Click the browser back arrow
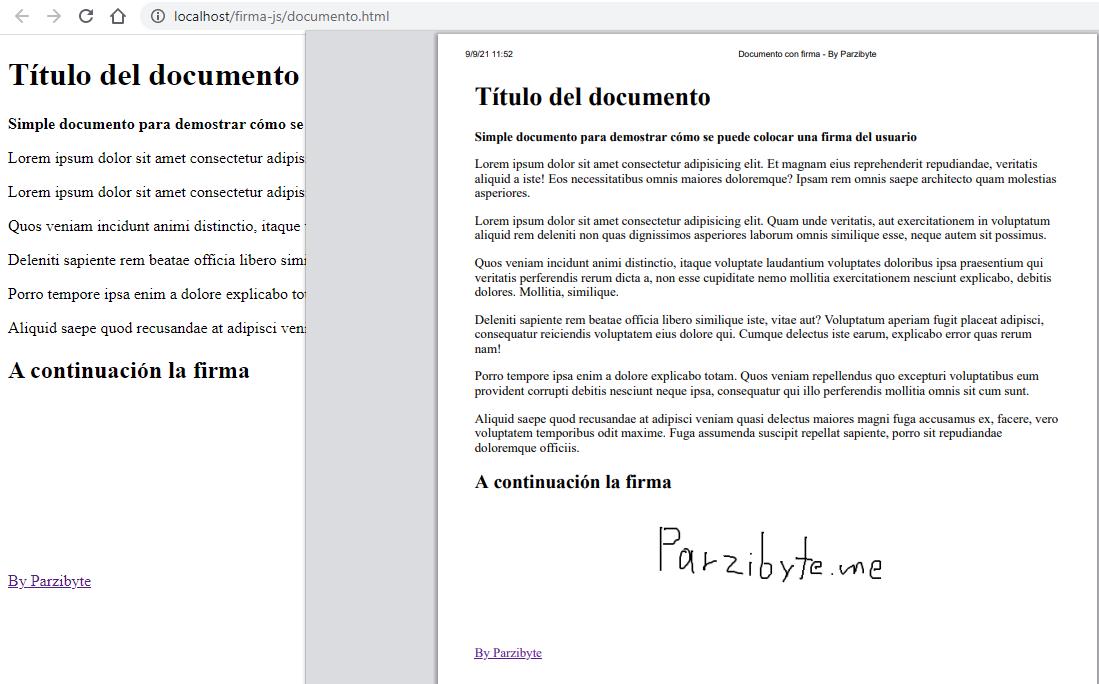 coord(22,16)
